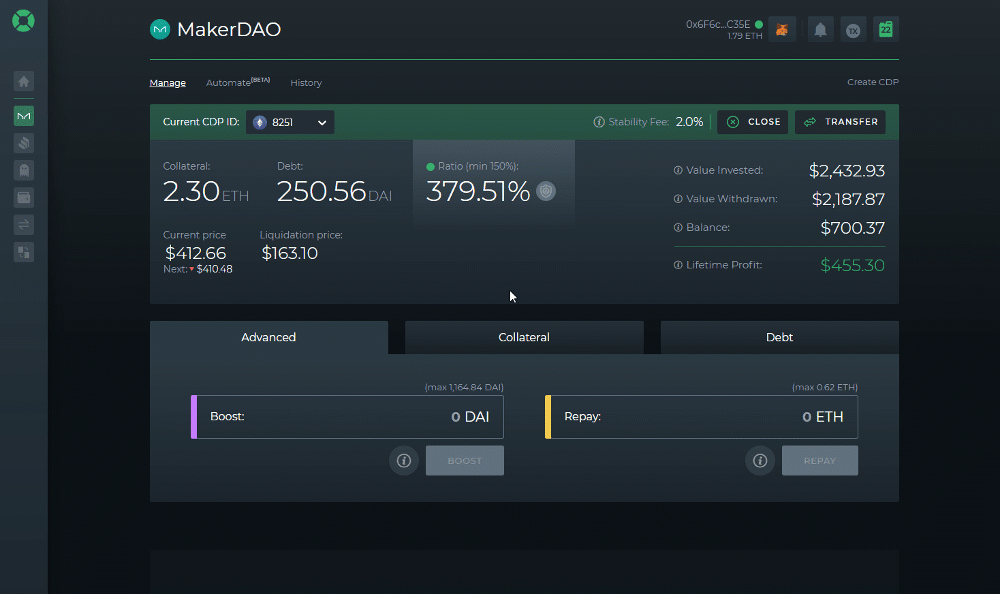Select the Advanced tab
The image size is (1000, 594).
point(268,338)
